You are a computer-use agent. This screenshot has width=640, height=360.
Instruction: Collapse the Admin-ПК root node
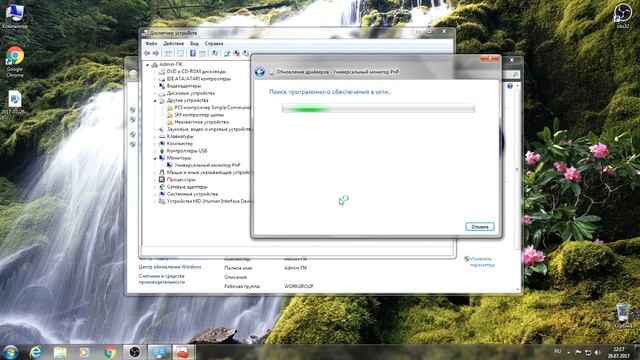[148, 64]
